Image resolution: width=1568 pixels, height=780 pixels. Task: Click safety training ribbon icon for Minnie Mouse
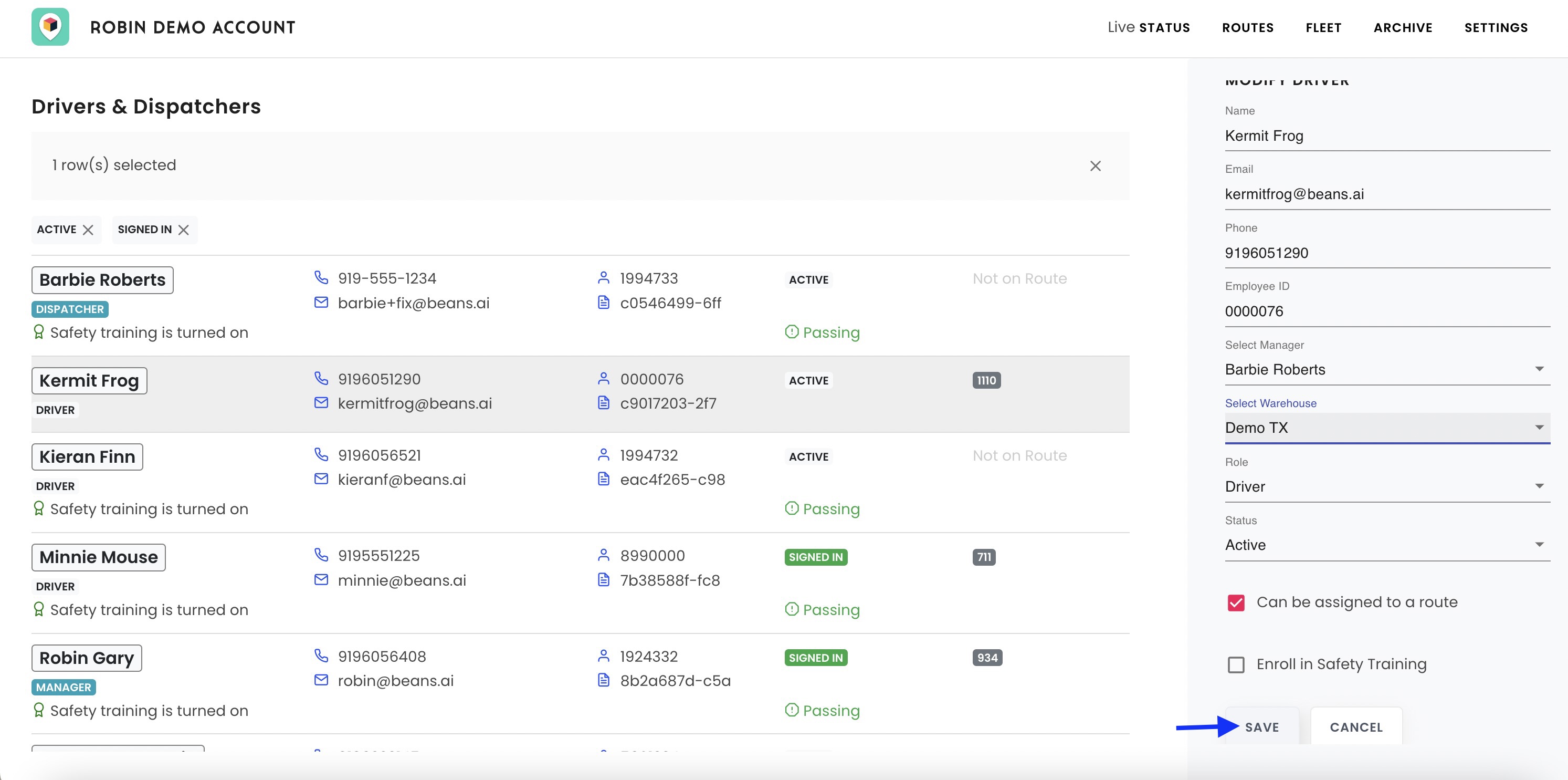pyautogui.click(x=39, y=609)
